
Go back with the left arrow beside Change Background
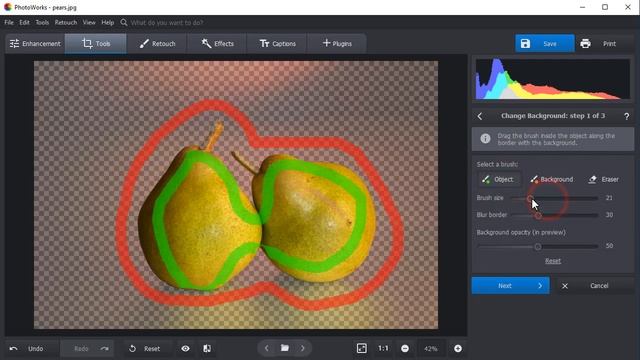point(480,116)
